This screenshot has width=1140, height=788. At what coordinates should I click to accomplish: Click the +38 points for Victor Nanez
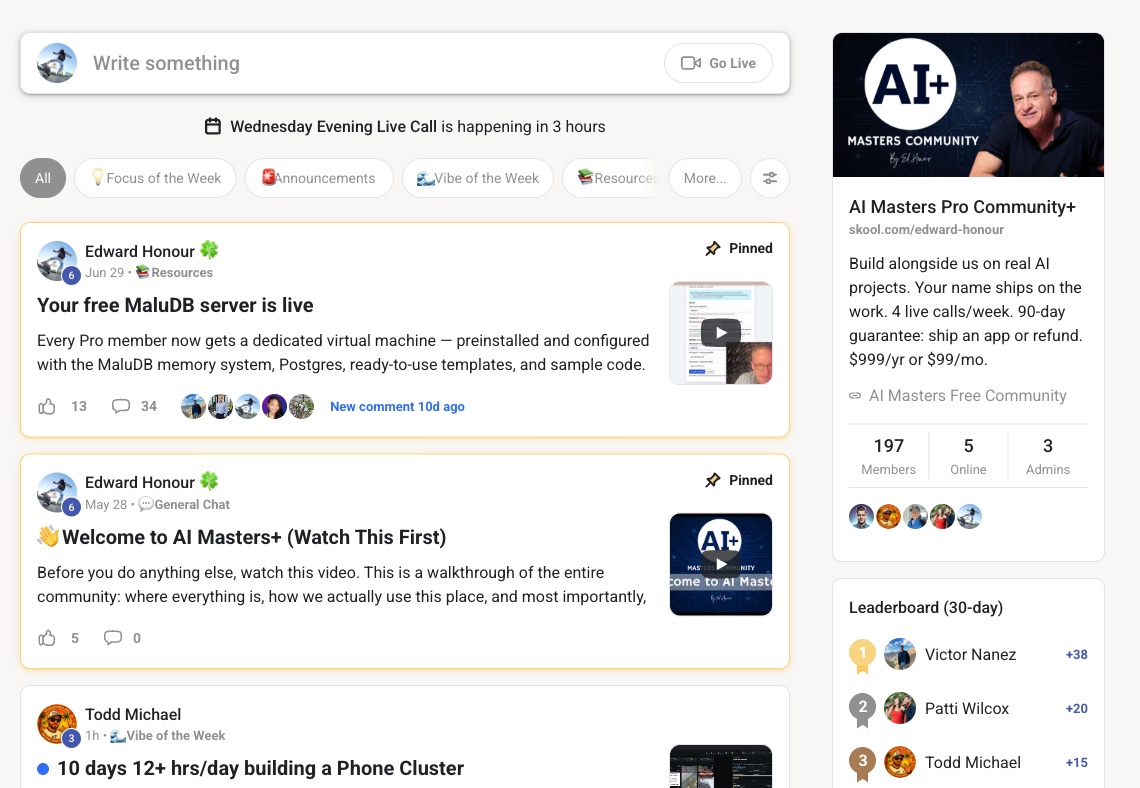point(1076,654)
